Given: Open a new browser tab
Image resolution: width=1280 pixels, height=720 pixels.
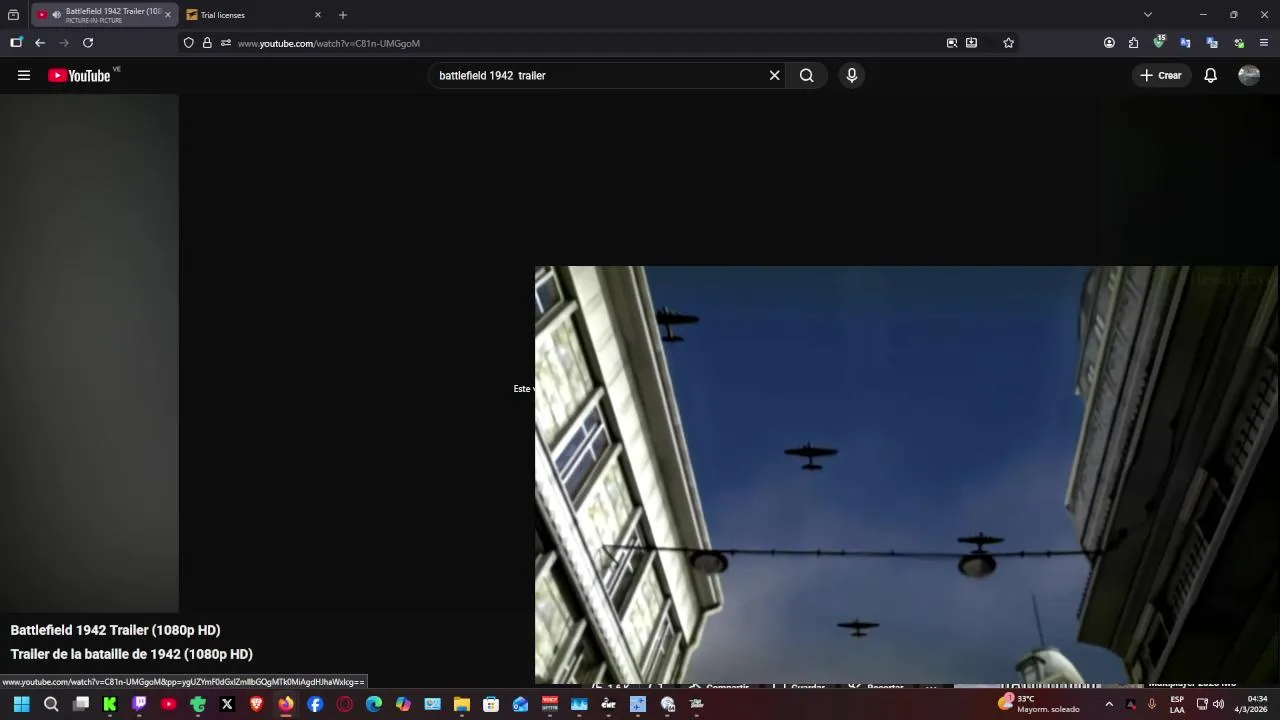Looking at the screenshot, I should [x=343, y=15].
